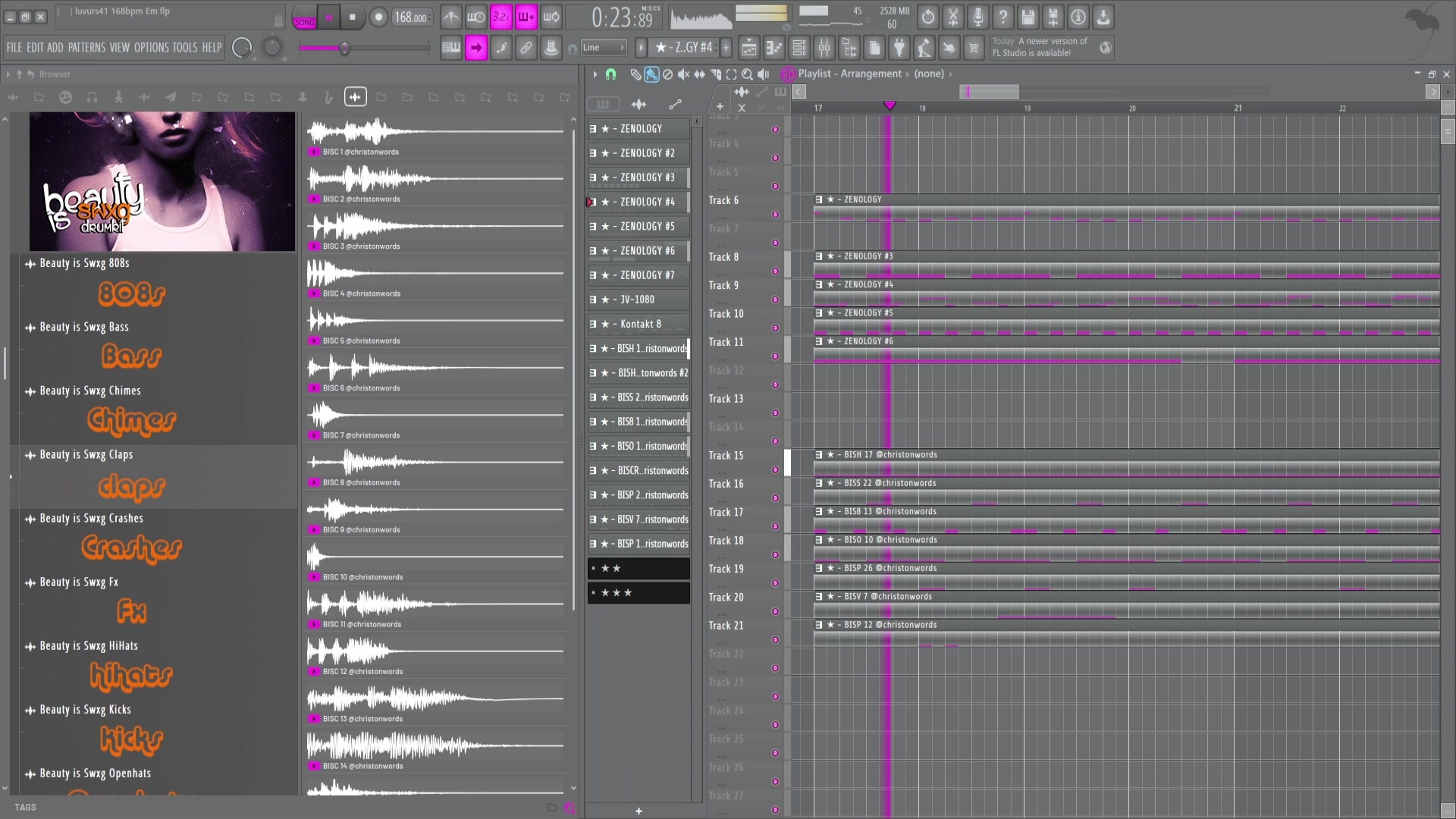Open the FILE menu
The image size is (1456, 819).
point(14,48)
